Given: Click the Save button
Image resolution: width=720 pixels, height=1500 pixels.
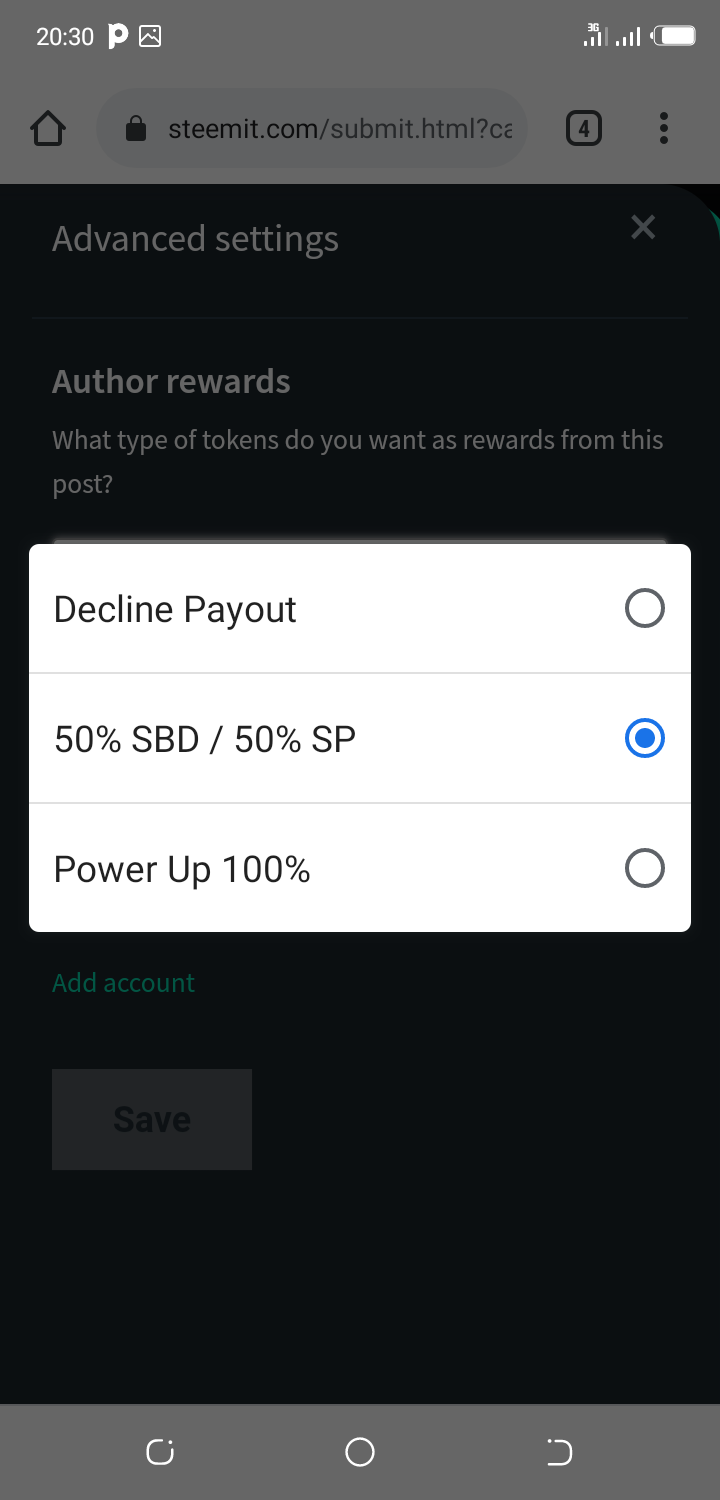Looking at the screenshot, I should point(152,1119).
